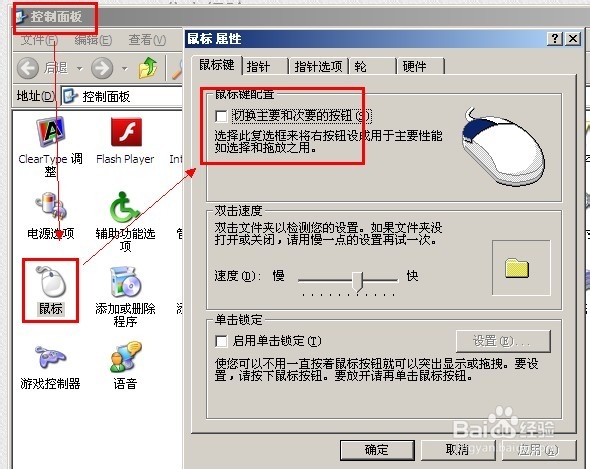Open the 电源选项 power options icon
The height and width of the screenshot is (469, 590).
pyautogui.click(x=50, y=216)
